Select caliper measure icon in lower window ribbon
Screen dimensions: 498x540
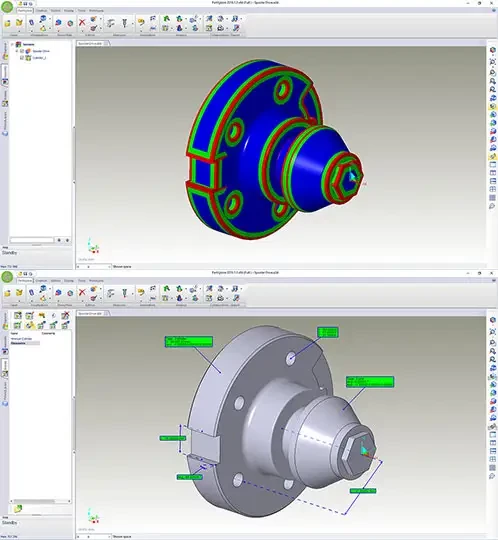111,293
